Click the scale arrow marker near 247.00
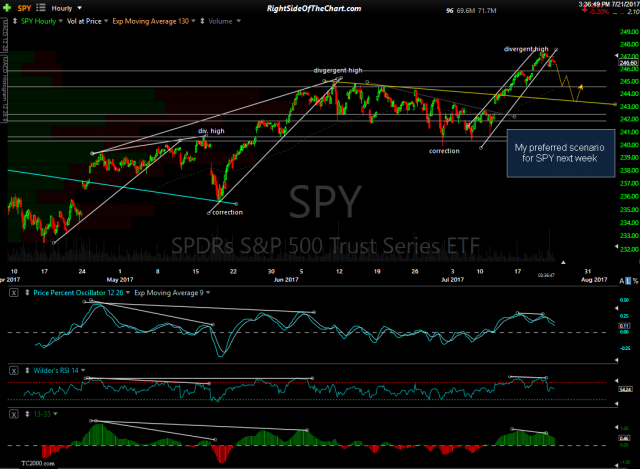This screenshot has width=640, height=469. pyautogui.click(x=616, y=56)
